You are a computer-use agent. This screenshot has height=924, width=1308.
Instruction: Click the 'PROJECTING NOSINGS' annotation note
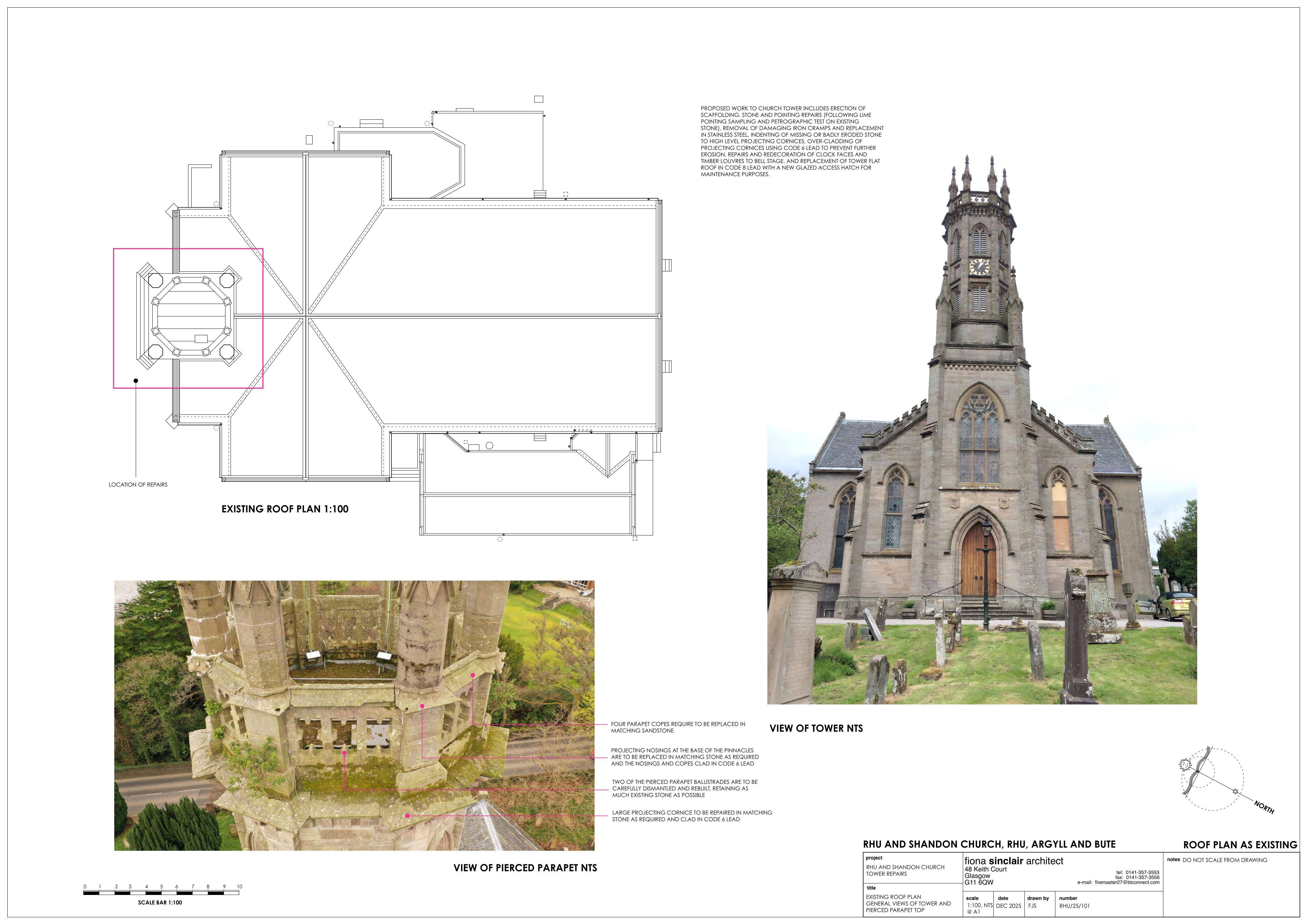point(685,757)
